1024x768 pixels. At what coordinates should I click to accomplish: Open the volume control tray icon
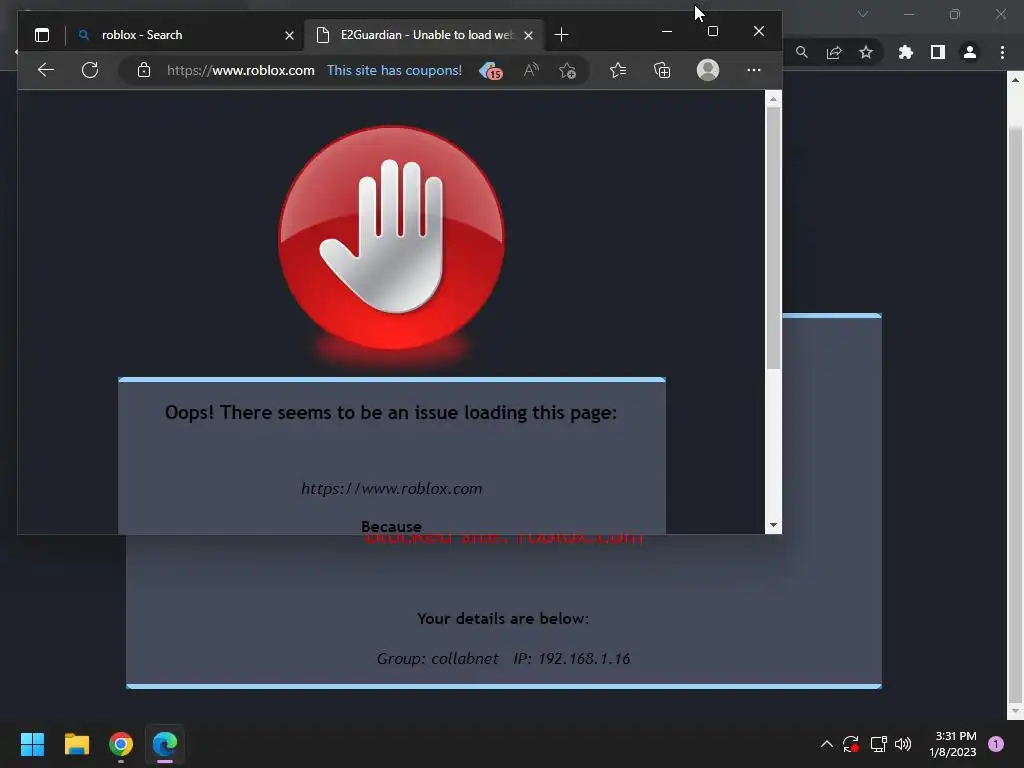[903, 744]
